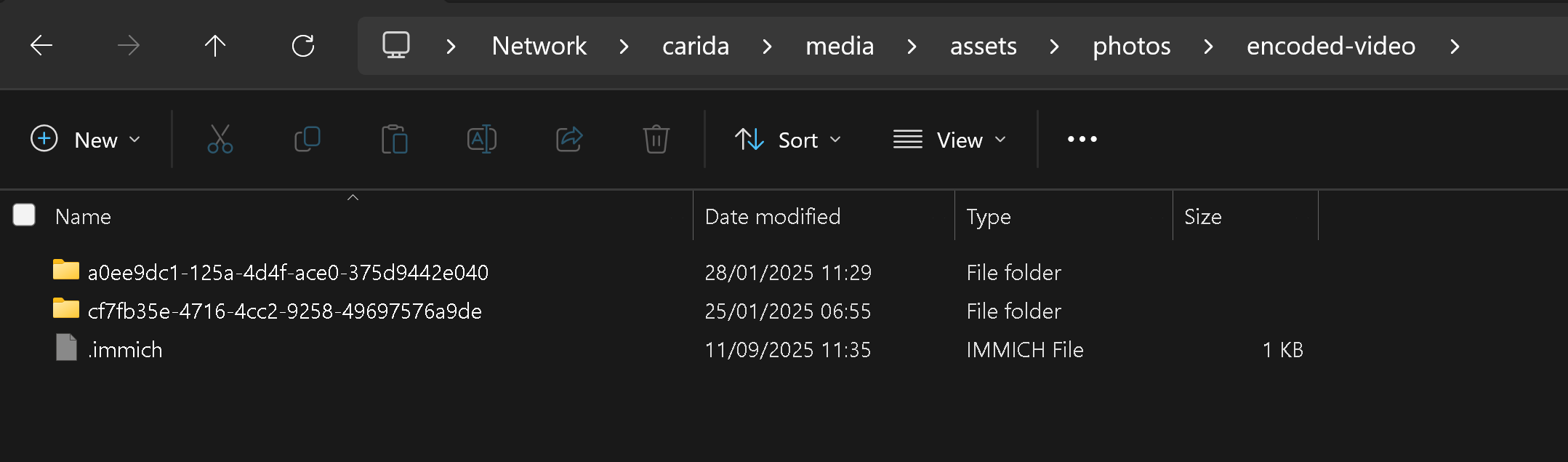Expand the chevron after encoded-video
This screenshot has height=462, width=1568.
(x=1455, y=47)
